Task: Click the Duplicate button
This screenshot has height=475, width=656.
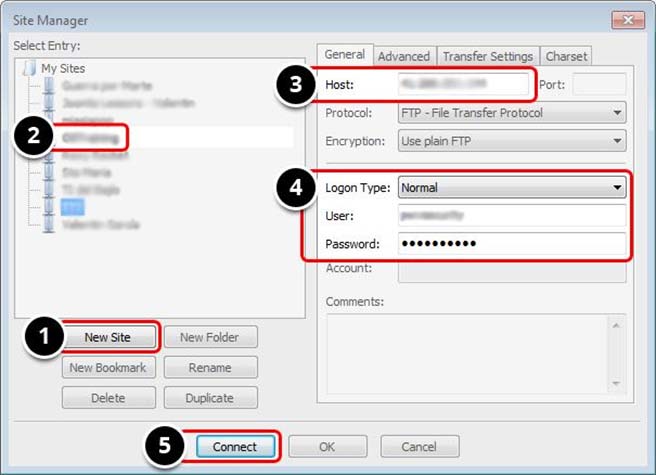Action: pos(210,398)
